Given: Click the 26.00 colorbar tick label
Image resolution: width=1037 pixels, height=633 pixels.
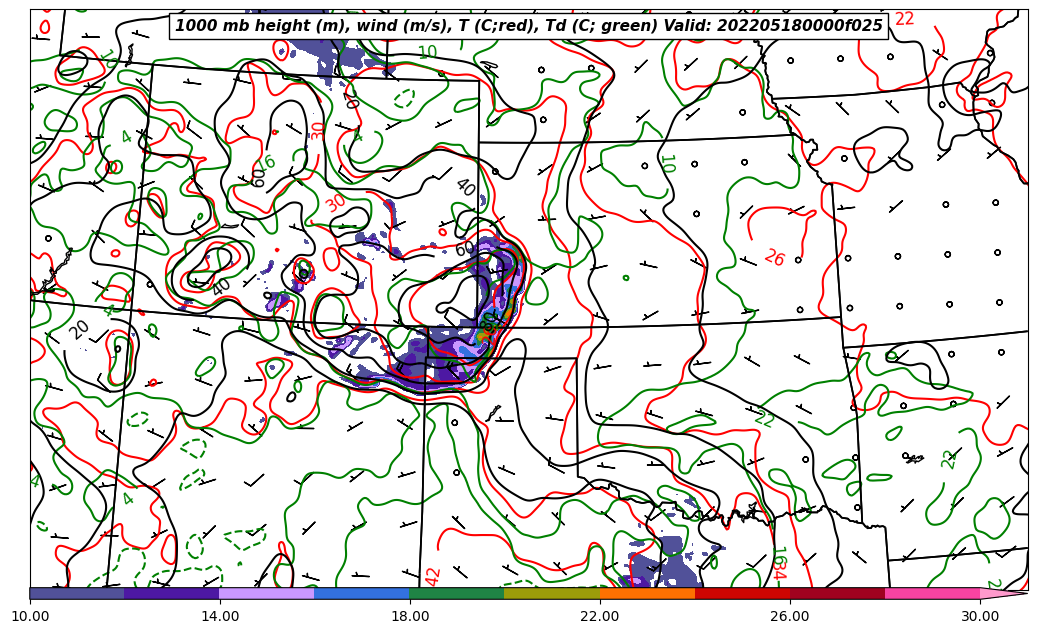Looking at the screenshot, I should tap(790, 616).
